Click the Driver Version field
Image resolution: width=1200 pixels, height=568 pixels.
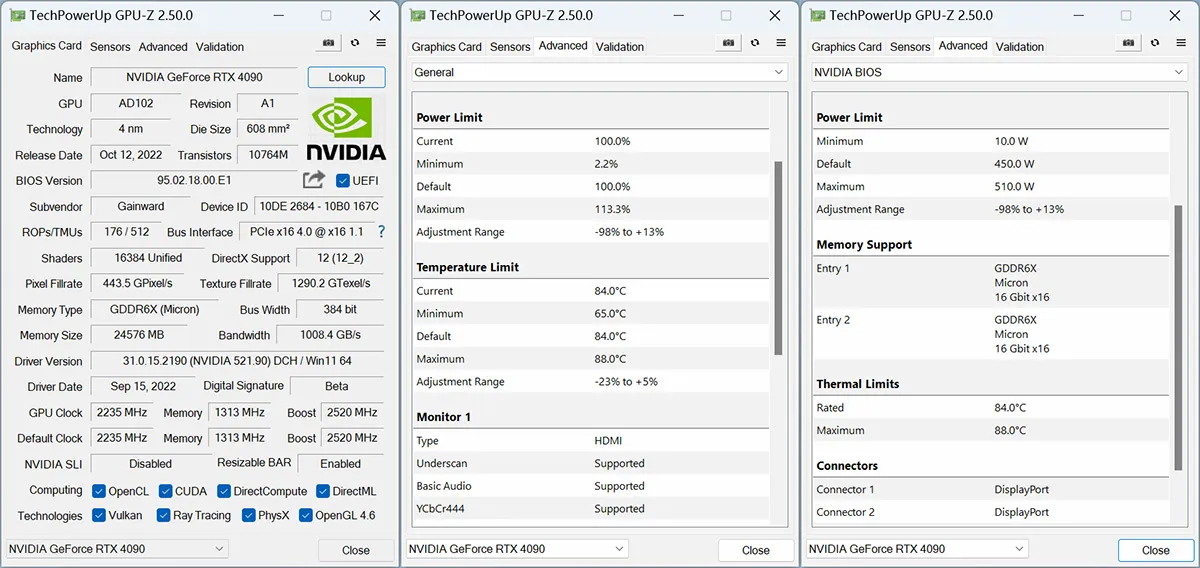point(237,361)
